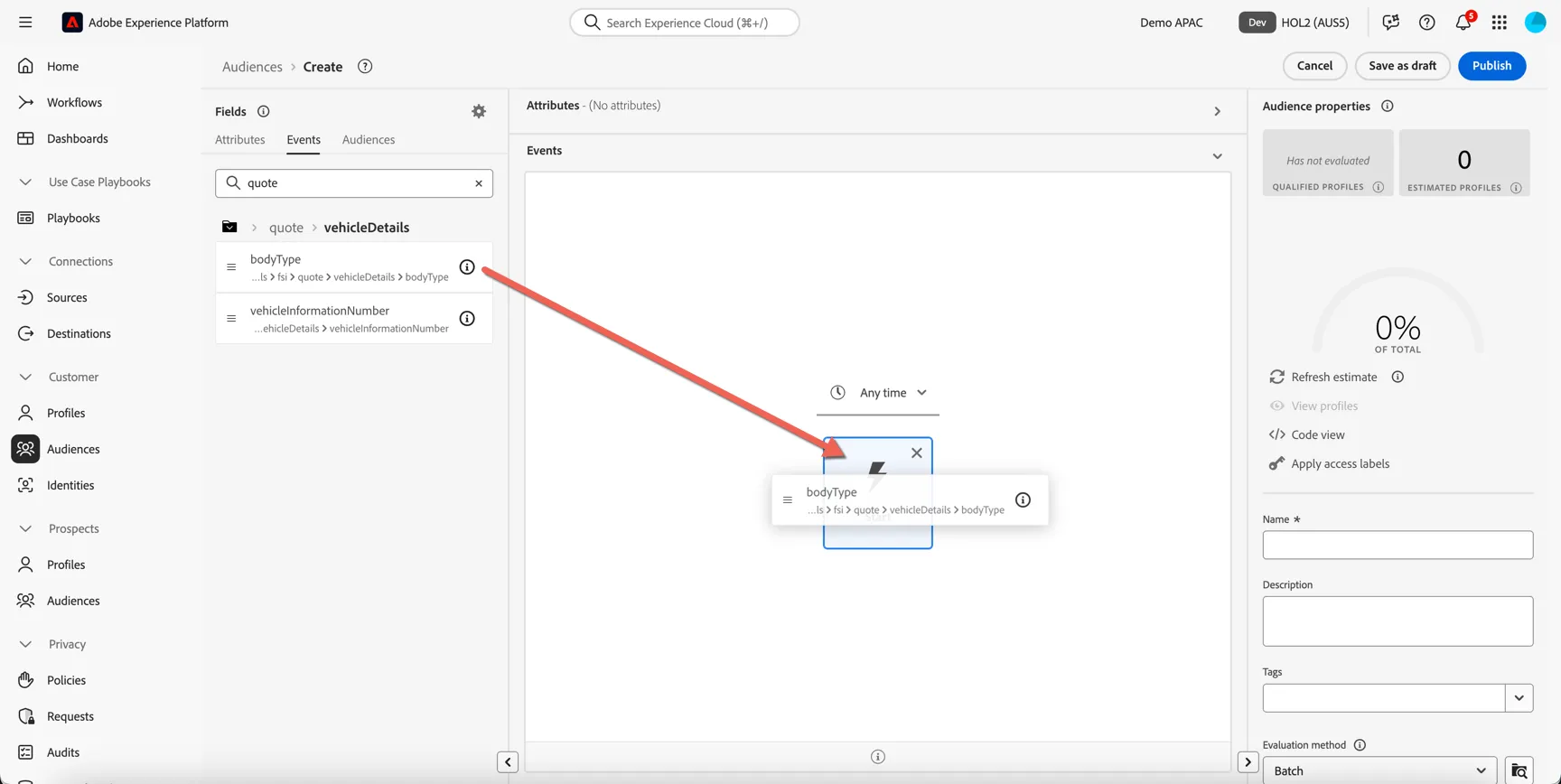Focus the audience Name field

point(1397,545)
